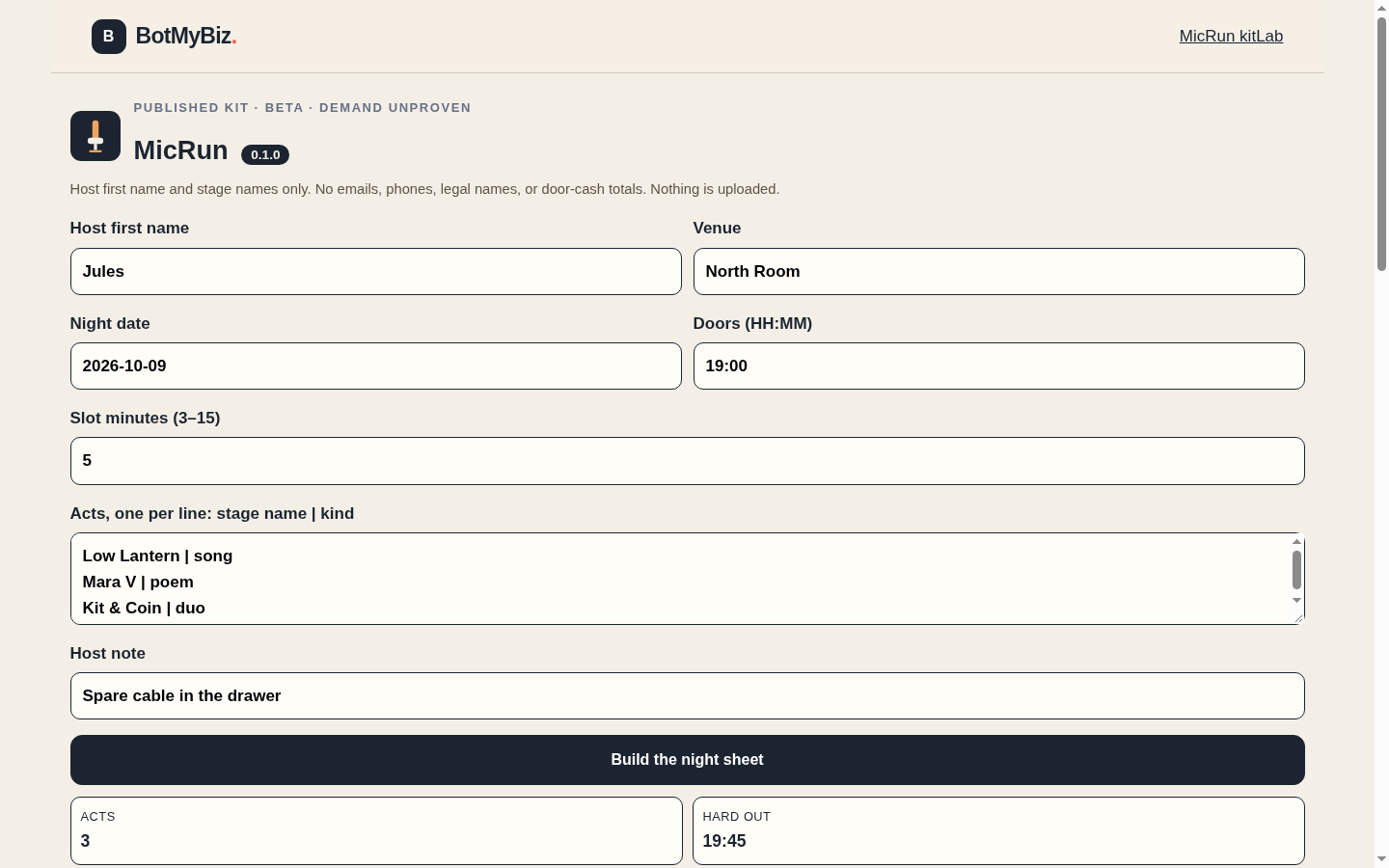Build the night sheet
1389x868 pixels.
688,760
